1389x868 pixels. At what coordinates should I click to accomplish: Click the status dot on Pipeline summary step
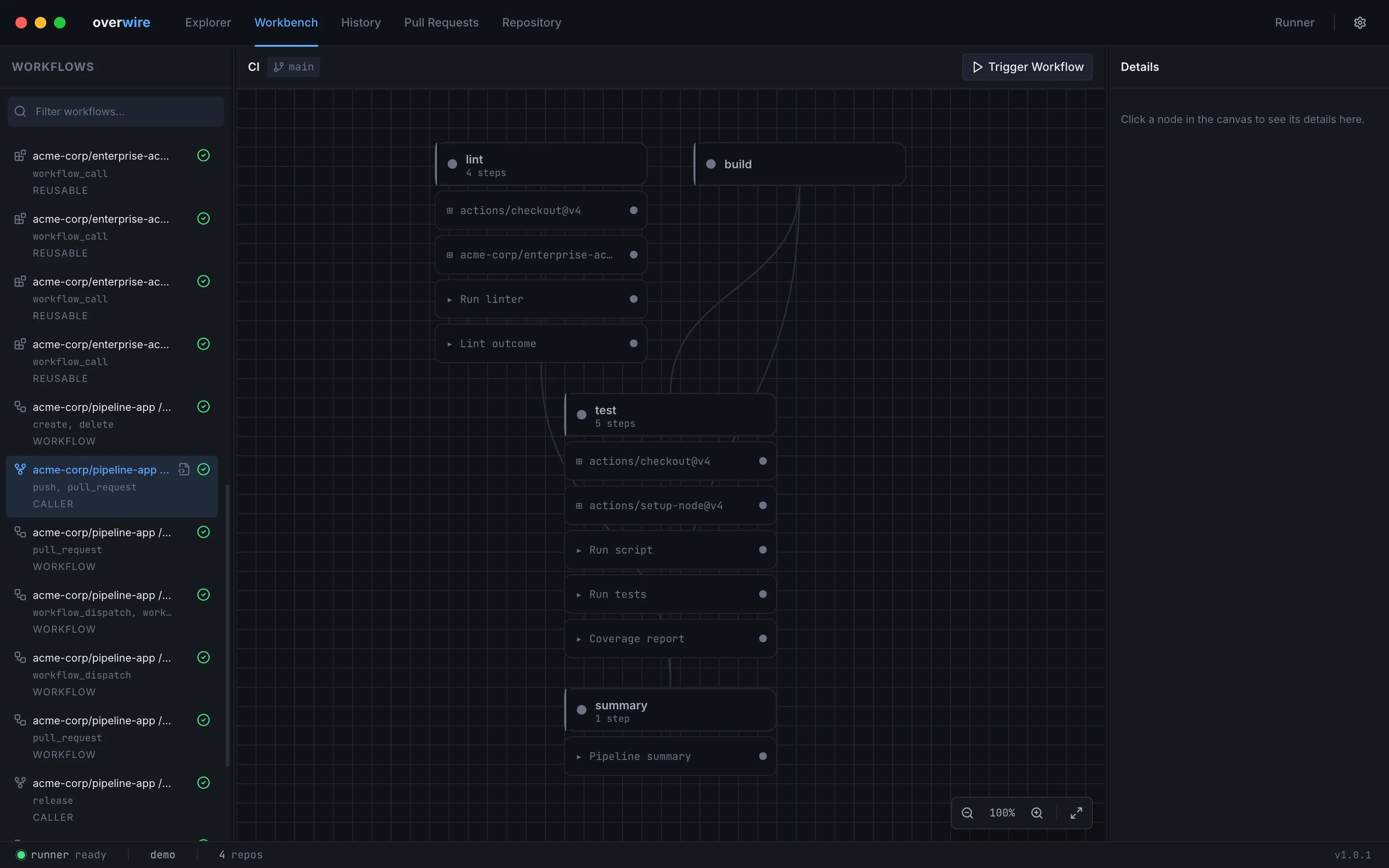tap(763, 757)
